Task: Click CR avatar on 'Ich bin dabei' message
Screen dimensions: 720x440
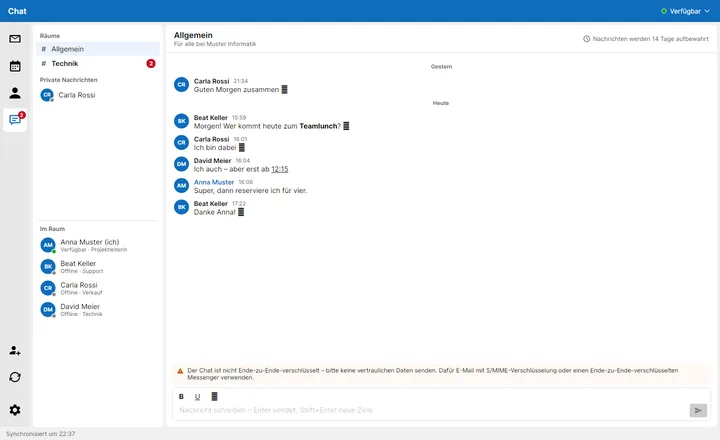Action: point(181,142)
